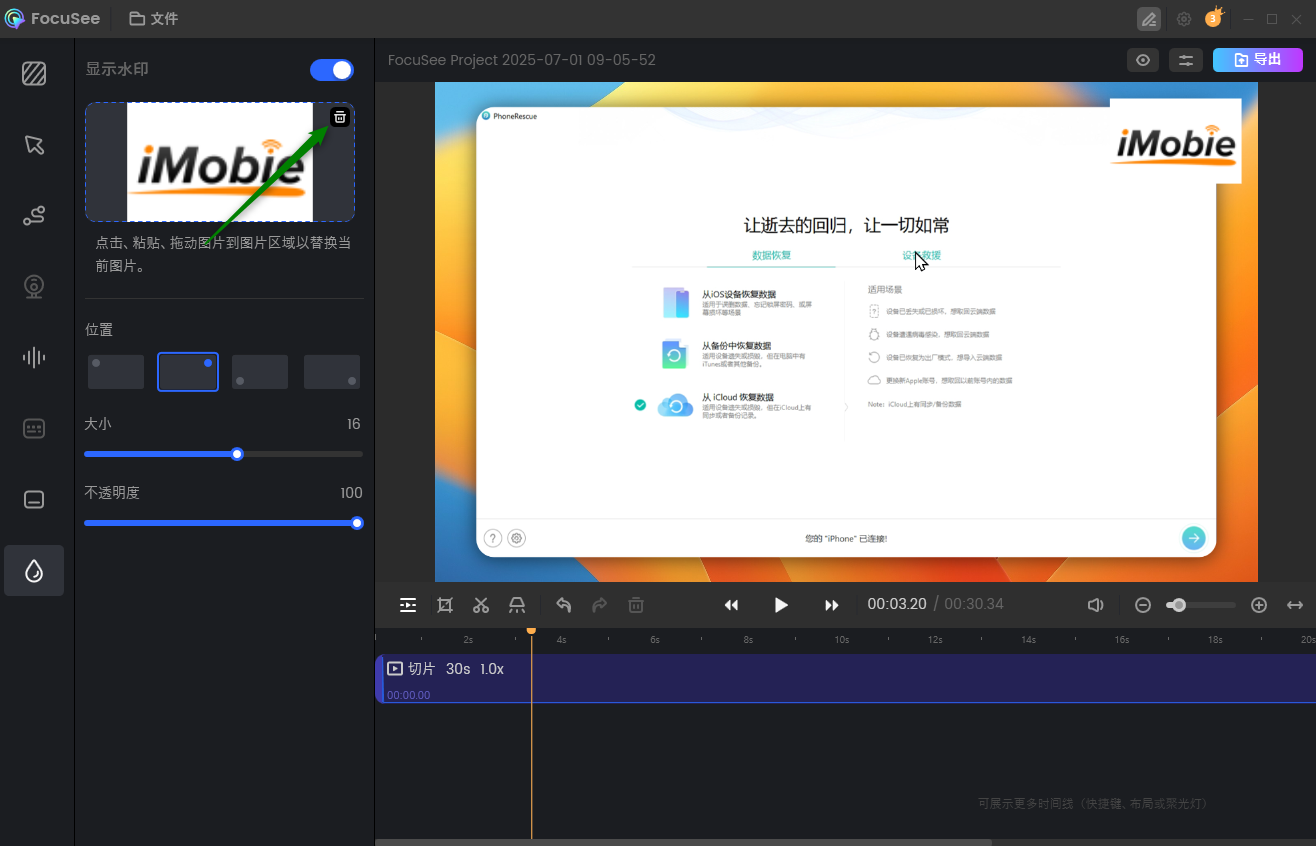The width and height of the screenshot is (1316, 846).
Task: Click the iMobie watermark in preview
Action: (x=1175, y=141)
